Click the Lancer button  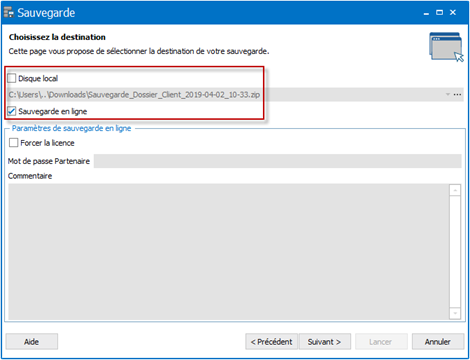pyautogui.click(x=381, y=342)
